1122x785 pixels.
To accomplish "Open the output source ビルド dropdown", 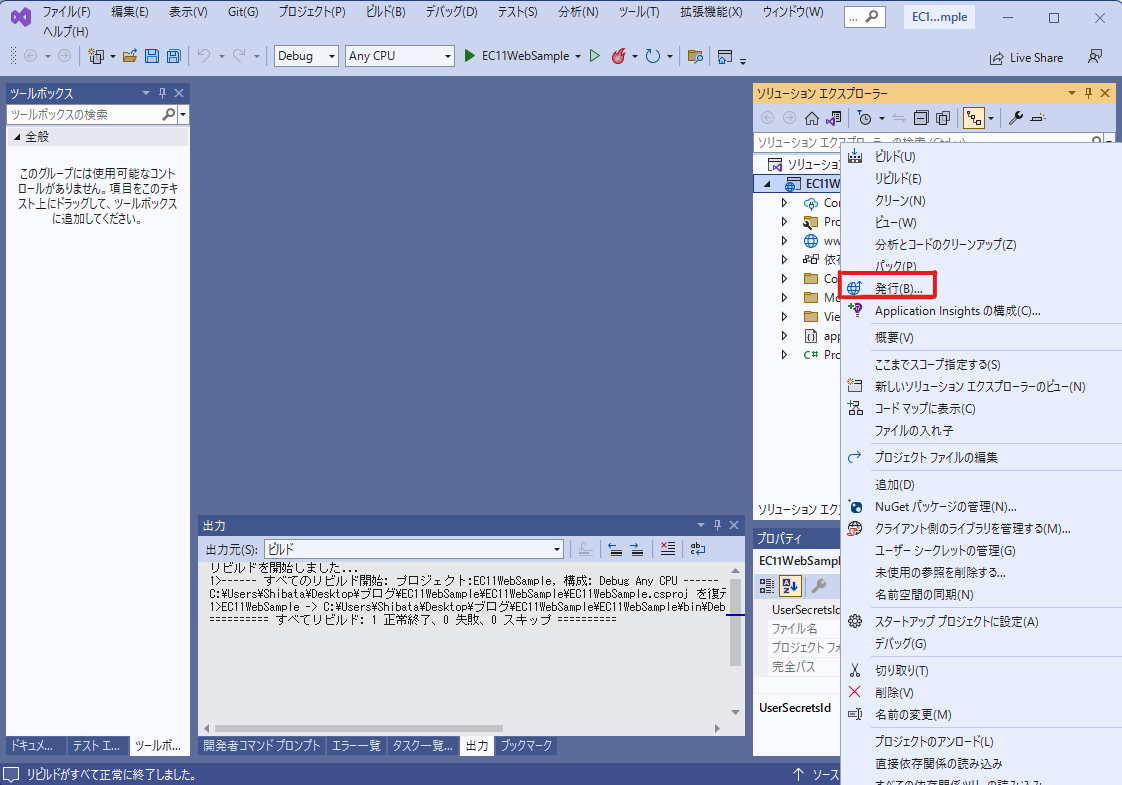I will click(x=414, y=549).
